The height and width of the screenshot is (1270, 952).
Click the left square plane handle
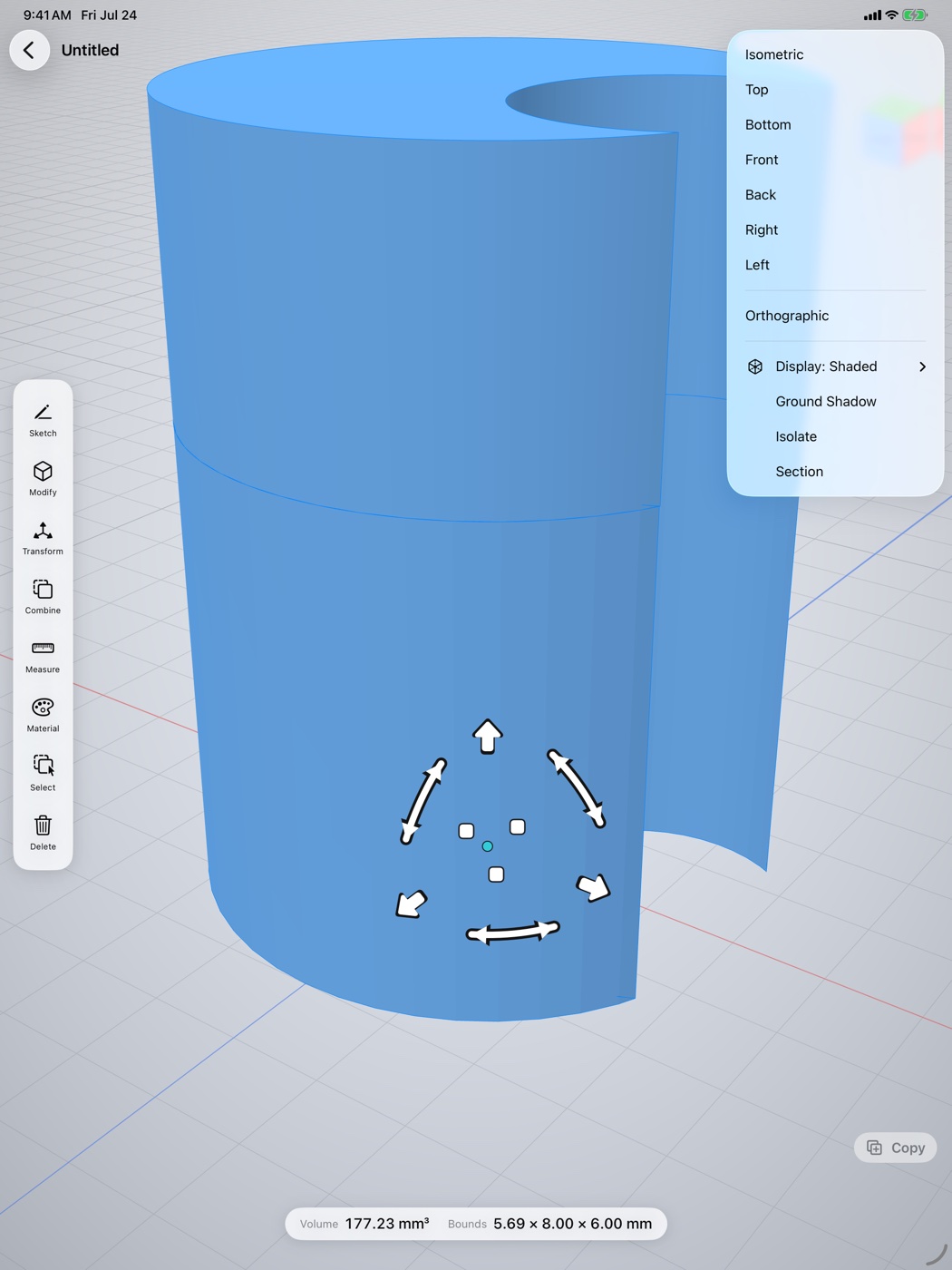466,831
